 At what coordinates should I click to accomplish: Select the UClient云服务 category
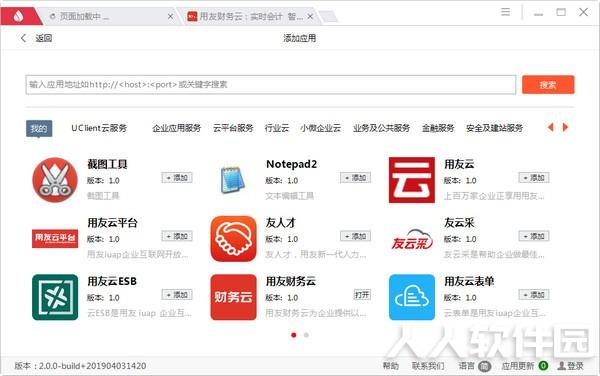(x=99, y=128)
